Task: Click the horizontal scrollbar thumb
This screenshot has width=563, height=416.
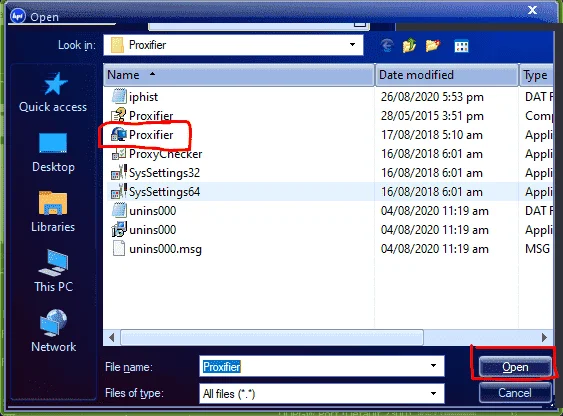Action: (272, 337)
